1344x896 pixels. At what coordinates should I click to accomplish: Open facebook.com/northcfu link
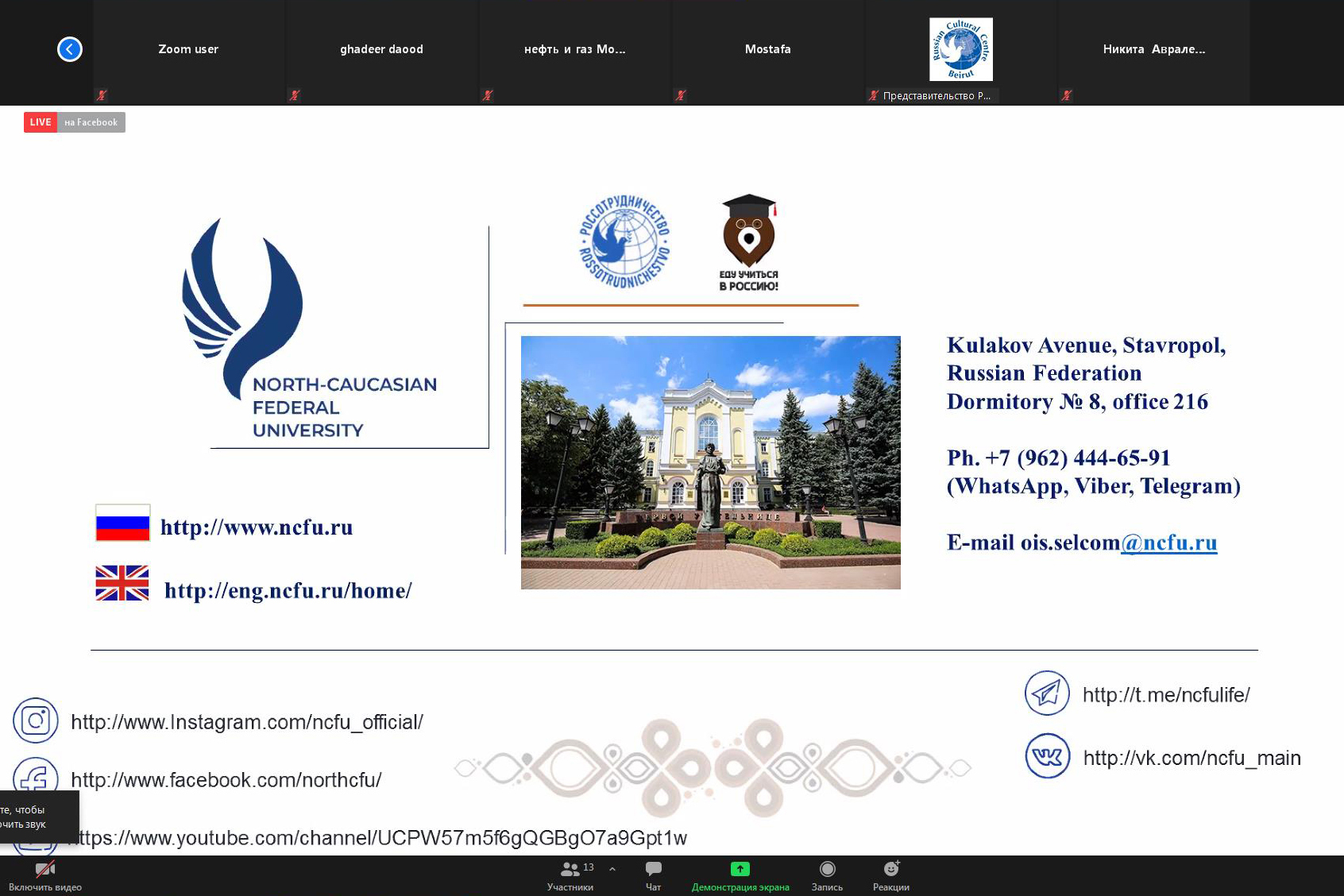click(x=226, y=780)
